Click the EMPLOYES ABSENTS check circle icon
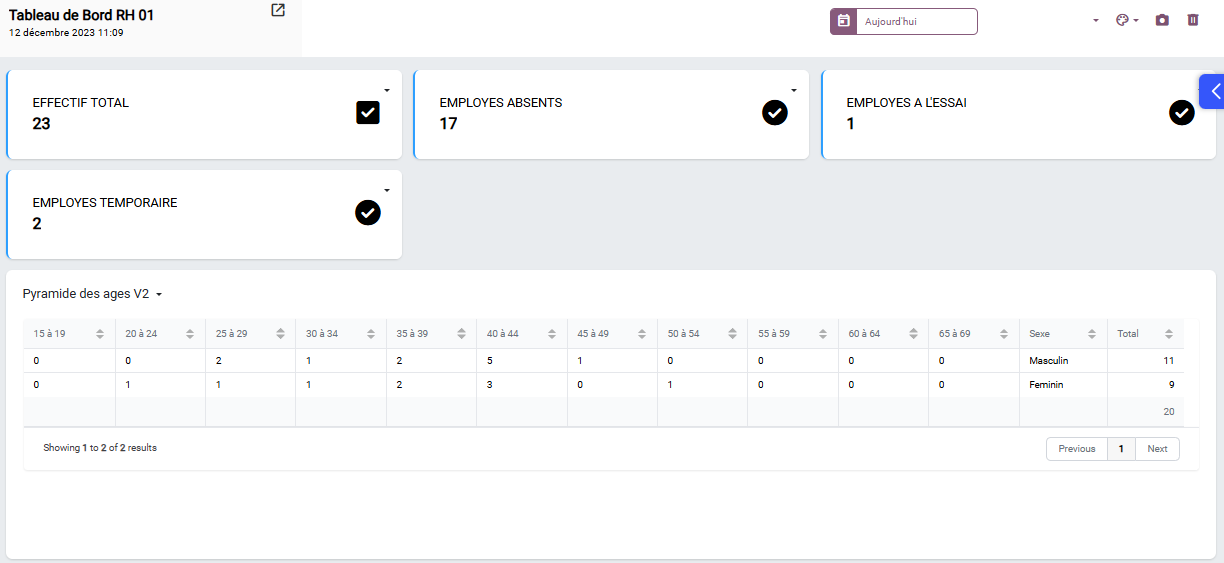Screen dimensions: 1224x563 (x=775, y=113)
